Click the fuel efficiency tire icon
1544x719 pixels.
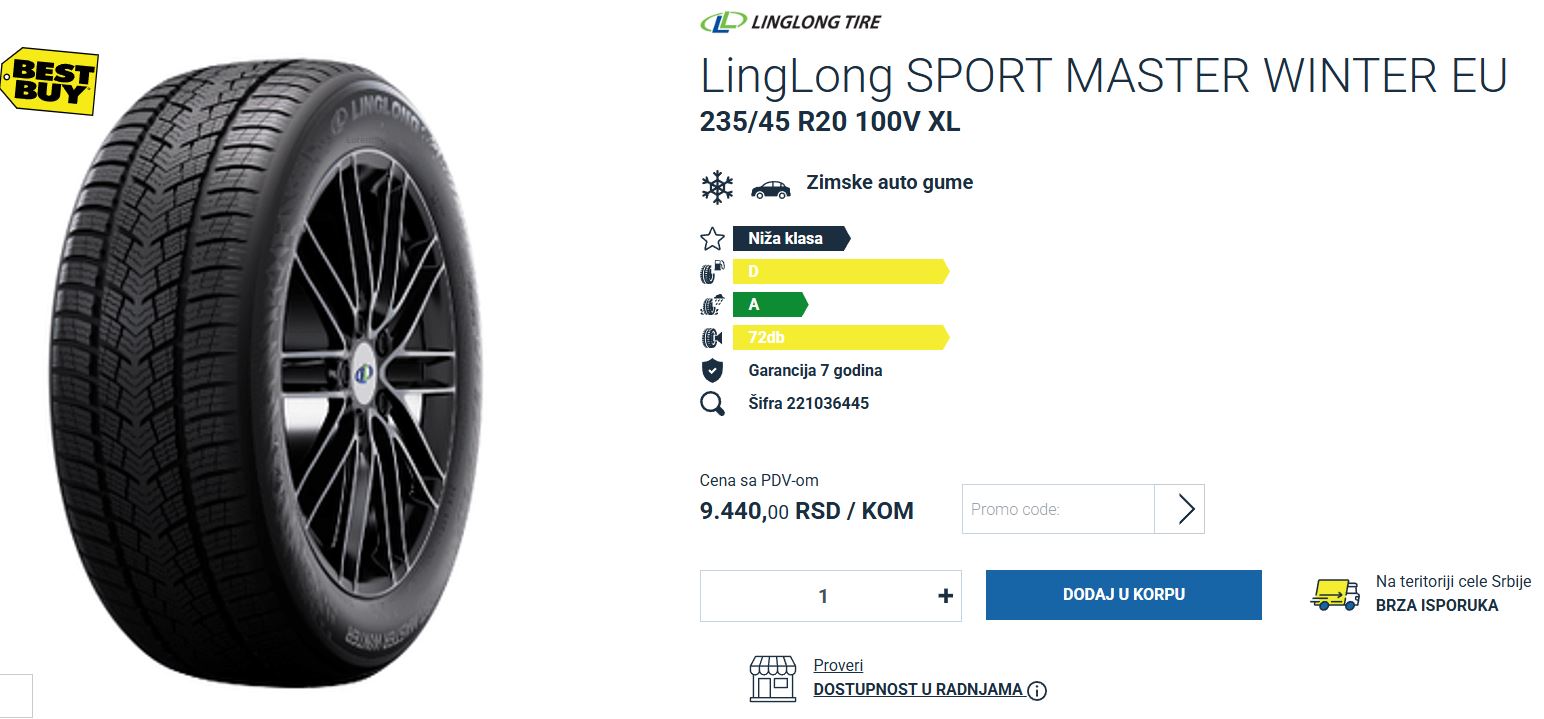coord(712,272)
